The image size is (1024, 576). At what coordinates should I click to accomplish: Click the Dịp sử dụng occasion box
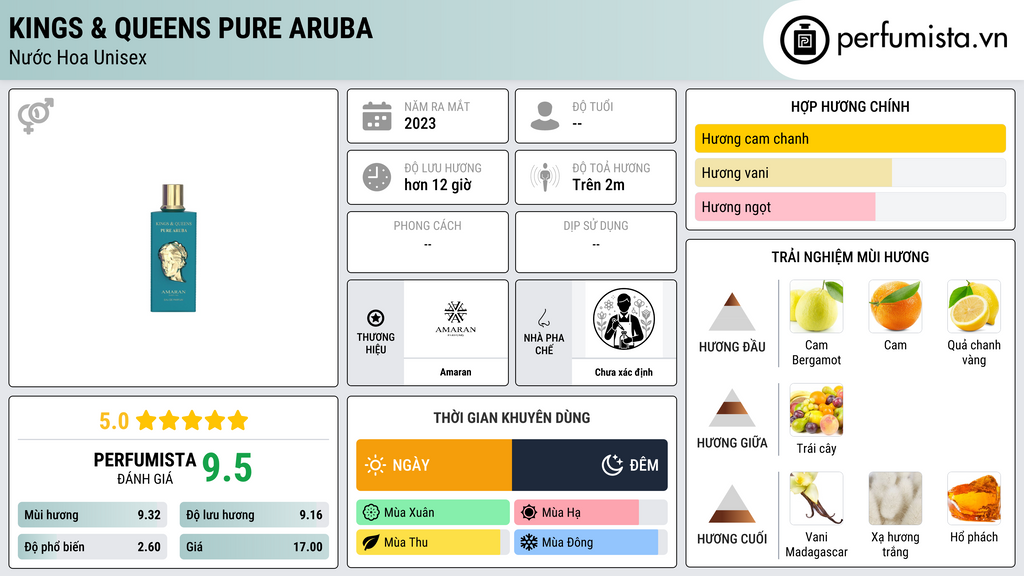tap(596, 242)
